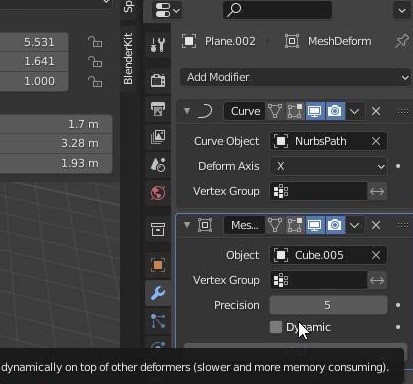Animate the Dynamic property dot

coord(398,327)
